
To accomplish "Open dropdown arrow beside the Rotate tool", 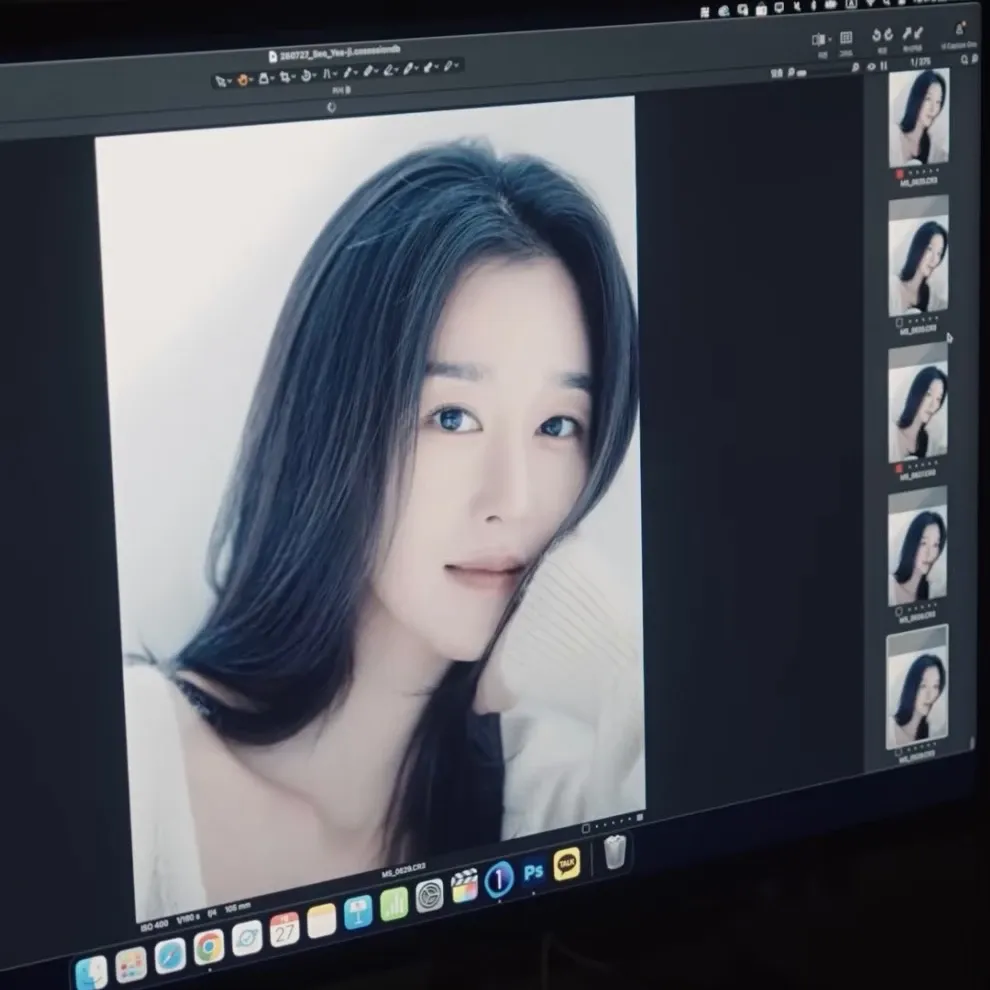I will click(x=314, y=75).
